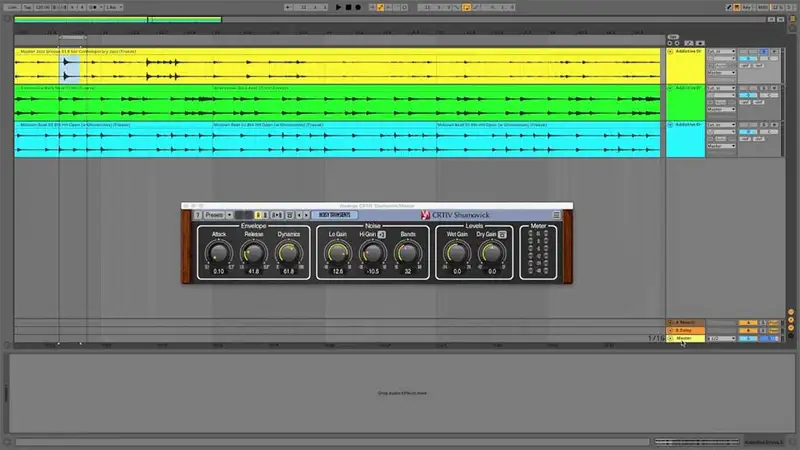800x450 pixels.
Task: Open the plugin hamburger menu icon
Action: [556, 215]
